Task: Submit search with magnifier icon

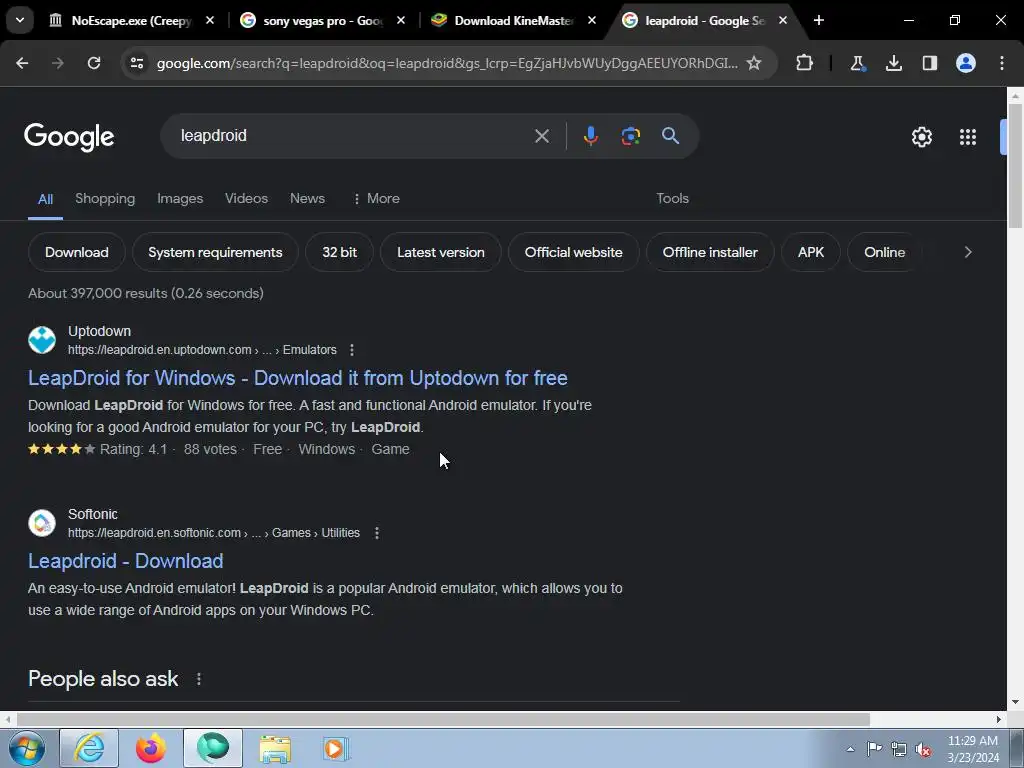Action: click(x=670, y=136)
